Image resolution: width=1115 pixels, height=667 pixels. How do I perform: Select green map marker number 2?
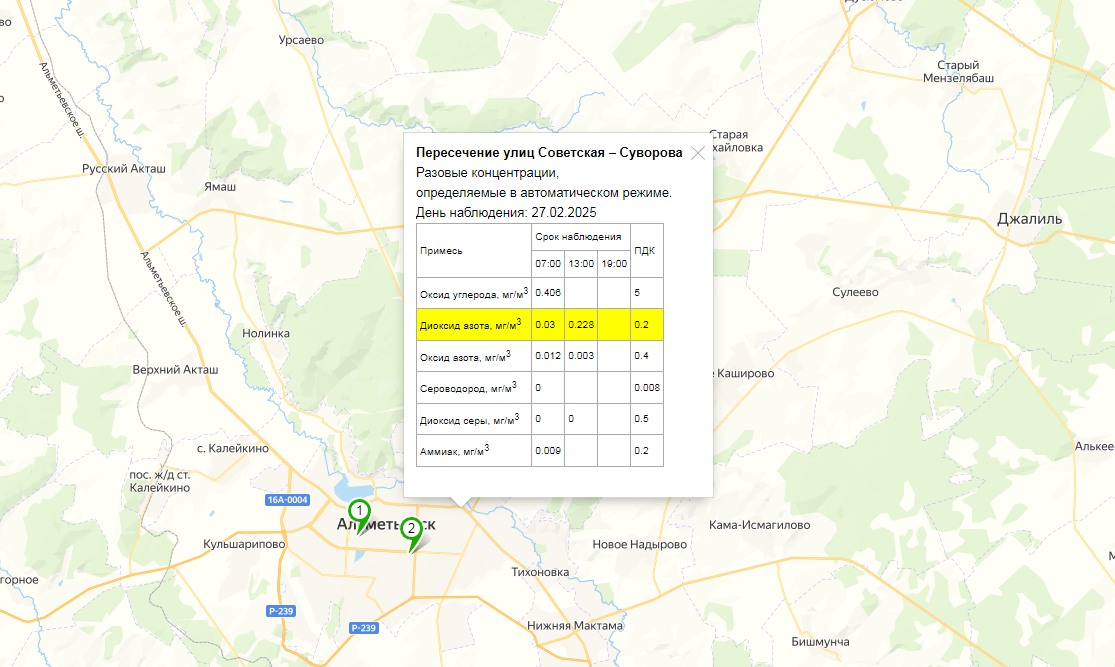point(411,529)
